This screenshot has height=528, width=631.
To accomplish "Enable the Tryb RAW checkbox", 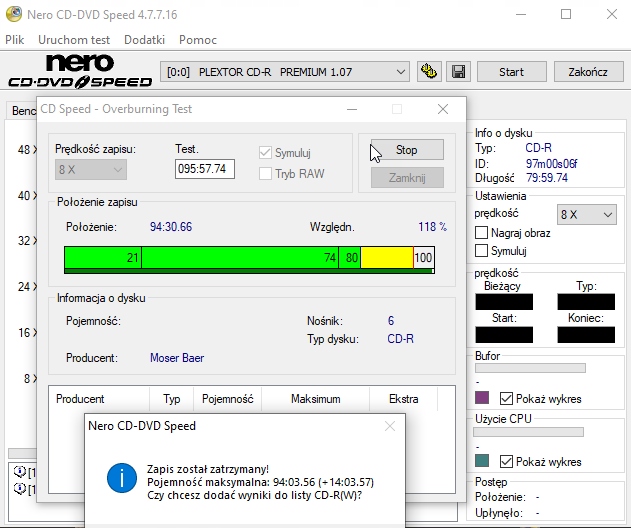I will 265,174.
